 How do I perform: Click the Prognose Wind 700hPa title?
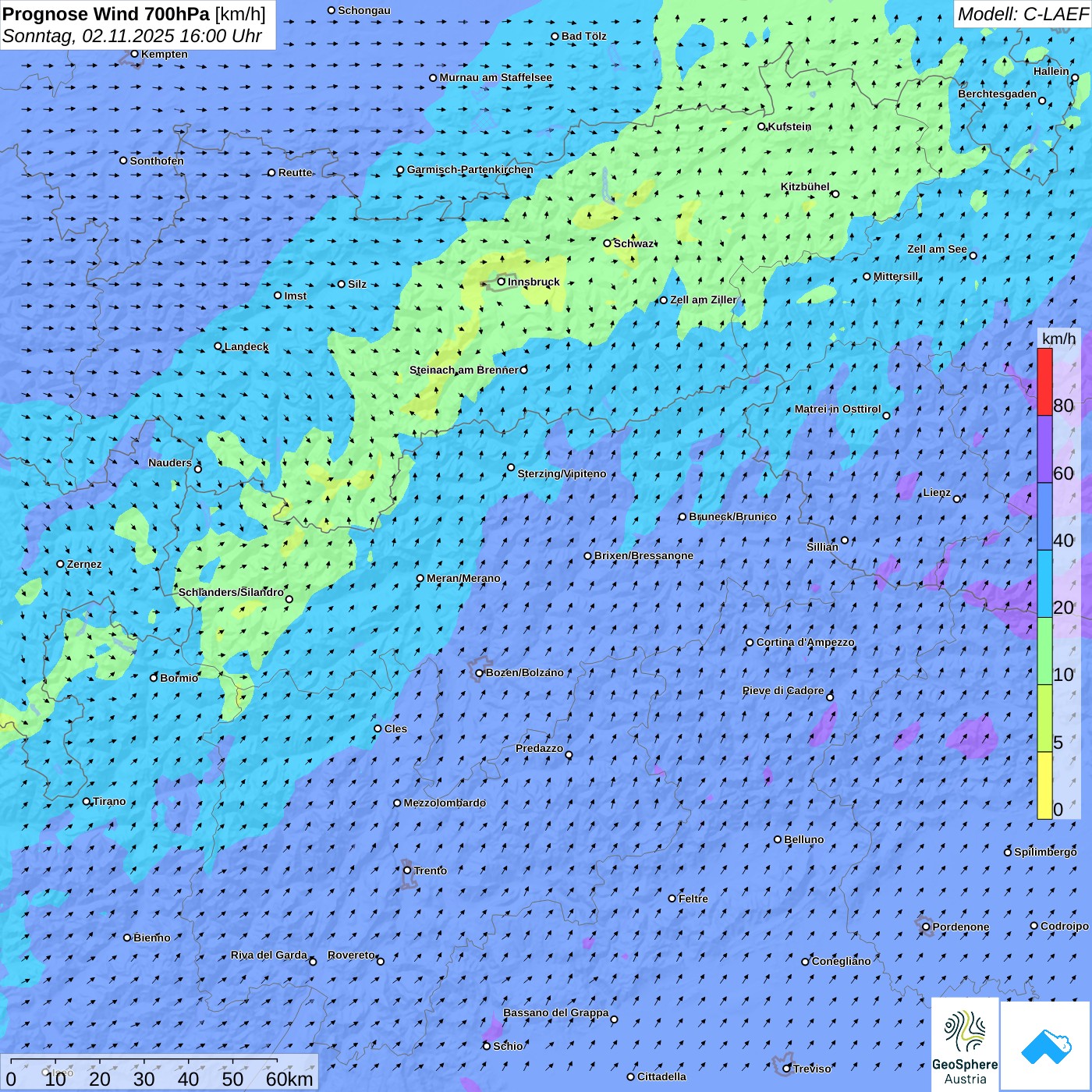pyautogui.click(x=106, y=14)
